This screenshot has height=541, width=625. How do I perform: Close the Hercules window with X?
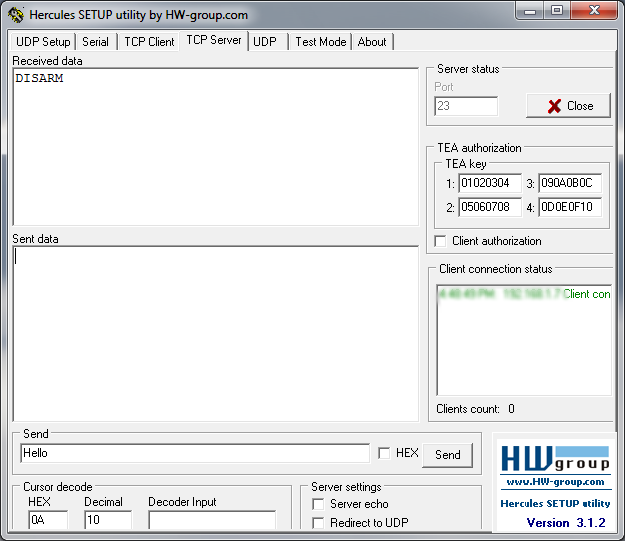pos(594,11)
